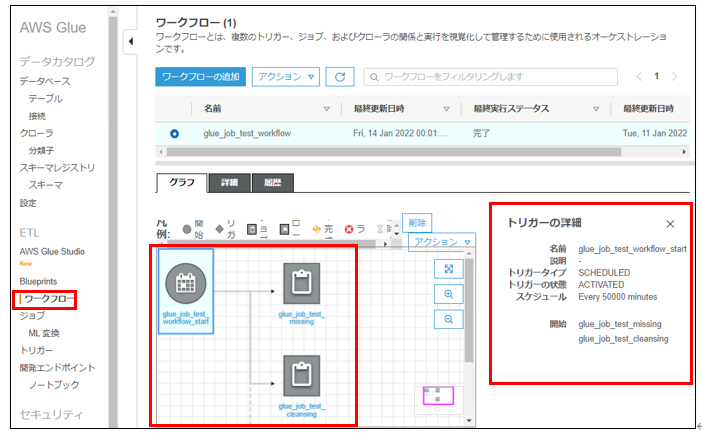Open テーブル in the sidebar
702x433 pixels.
(x=45, y=99)
